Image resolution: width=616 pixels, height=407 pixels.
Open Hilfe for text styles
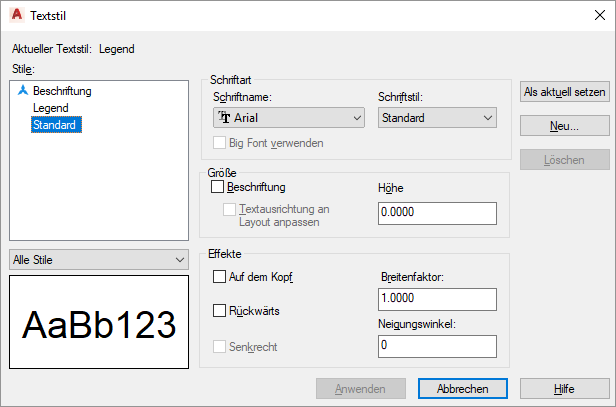click(x=565, y=389)
